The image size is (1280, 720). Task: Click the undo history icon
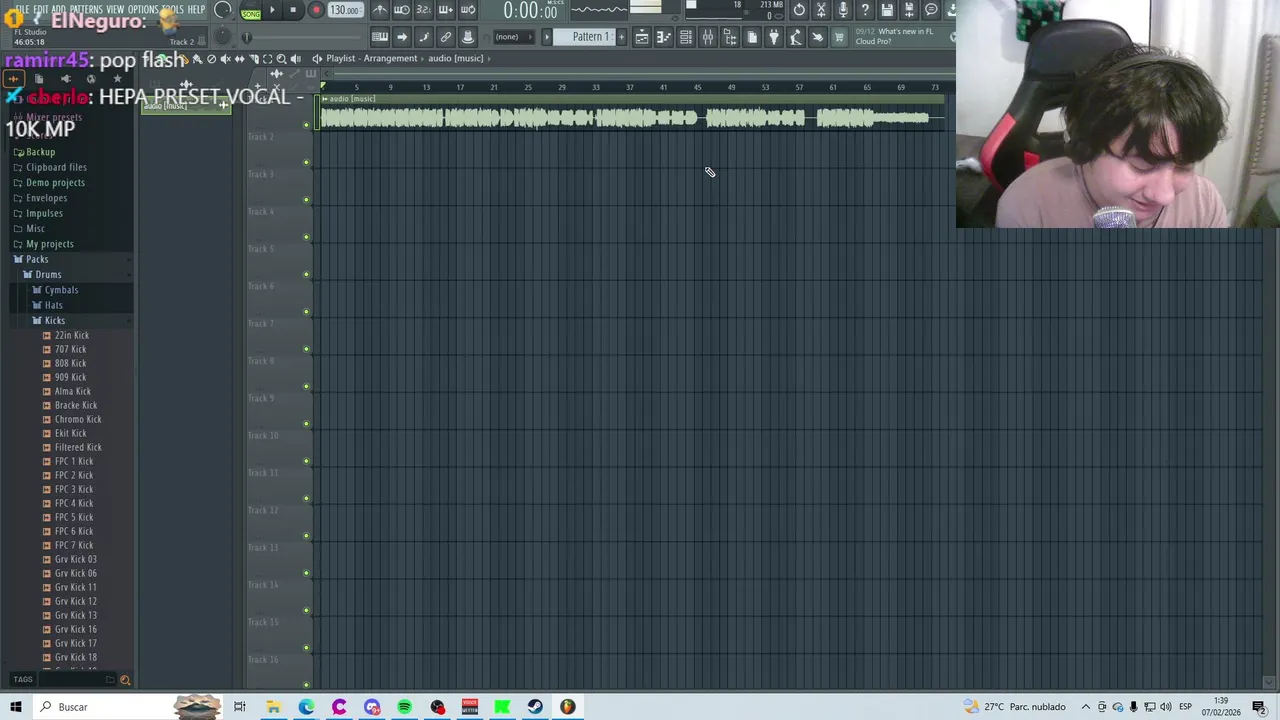(799, 10)
